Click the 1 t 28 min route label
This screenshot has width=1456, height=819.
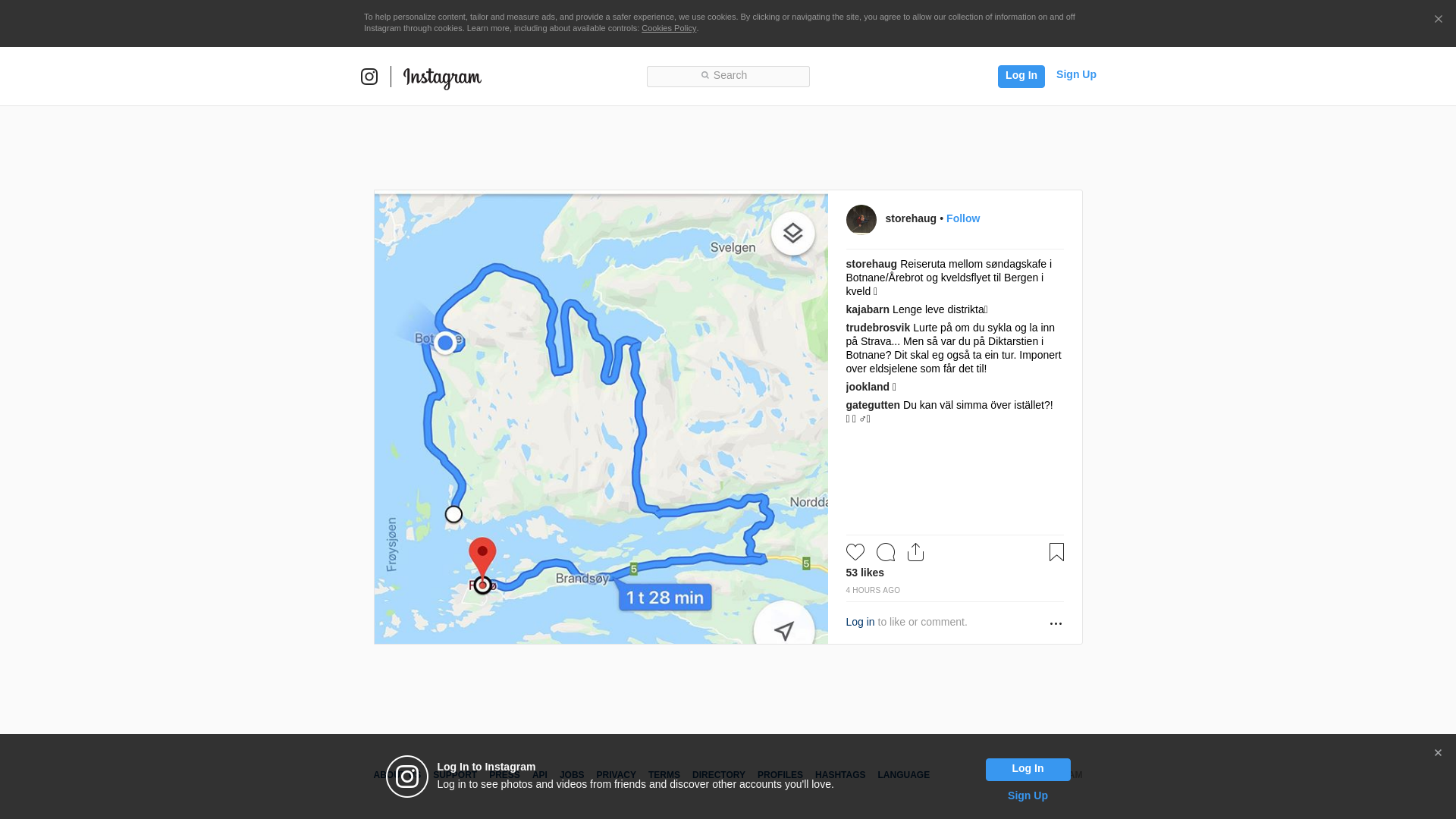pos(665,597)
